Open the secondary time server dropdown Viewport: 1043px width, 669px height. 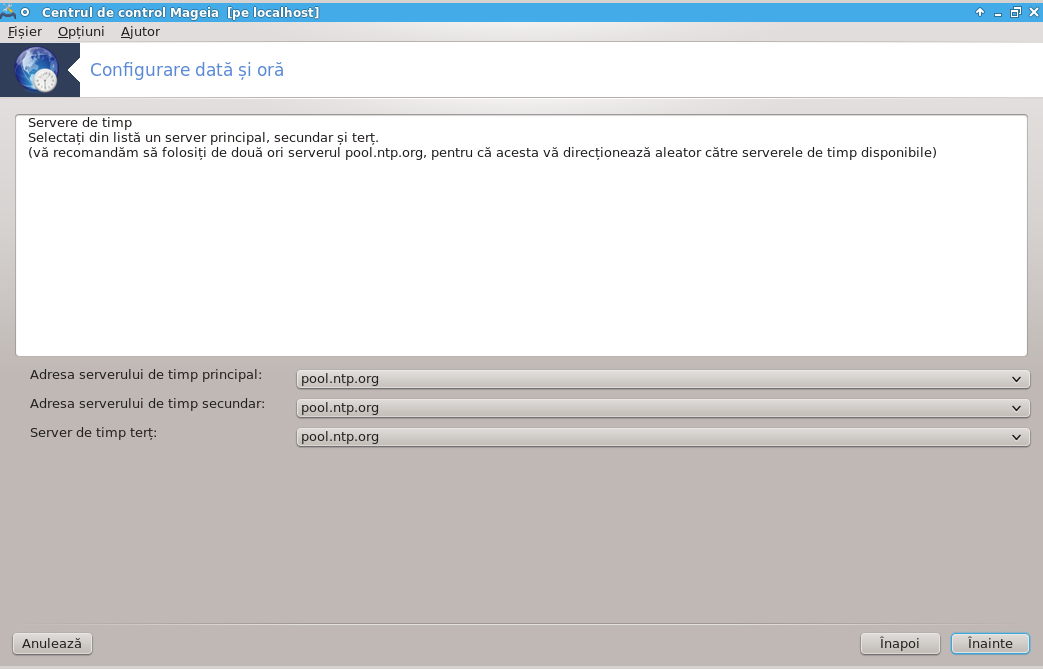pyautogui.click(x=663, y=408)
